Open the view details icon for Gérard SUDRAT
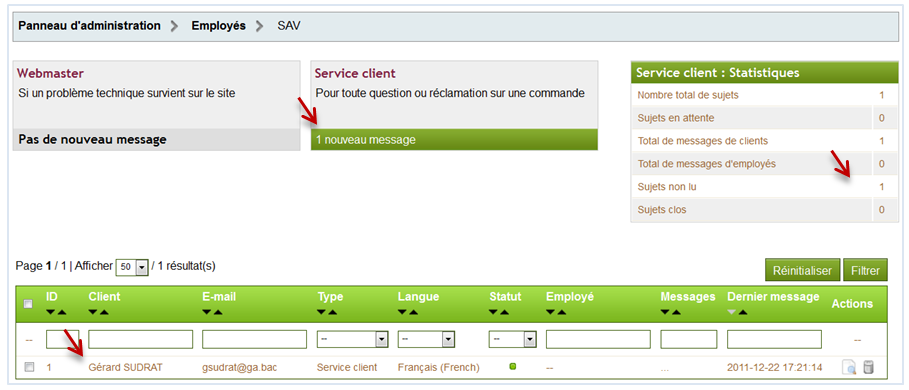Image resolution: width=909 pixels, height=390 pixels. (x=849, y=367)
